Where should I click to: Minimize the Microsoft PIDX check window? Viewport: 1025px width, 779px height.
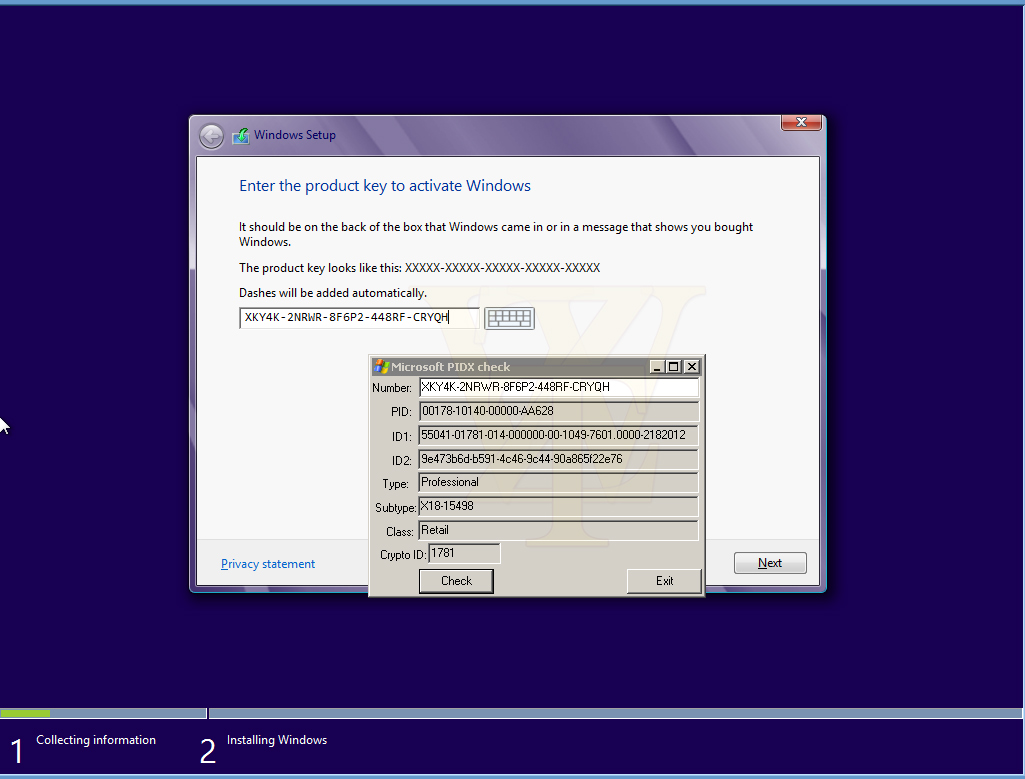pos(657,367)
